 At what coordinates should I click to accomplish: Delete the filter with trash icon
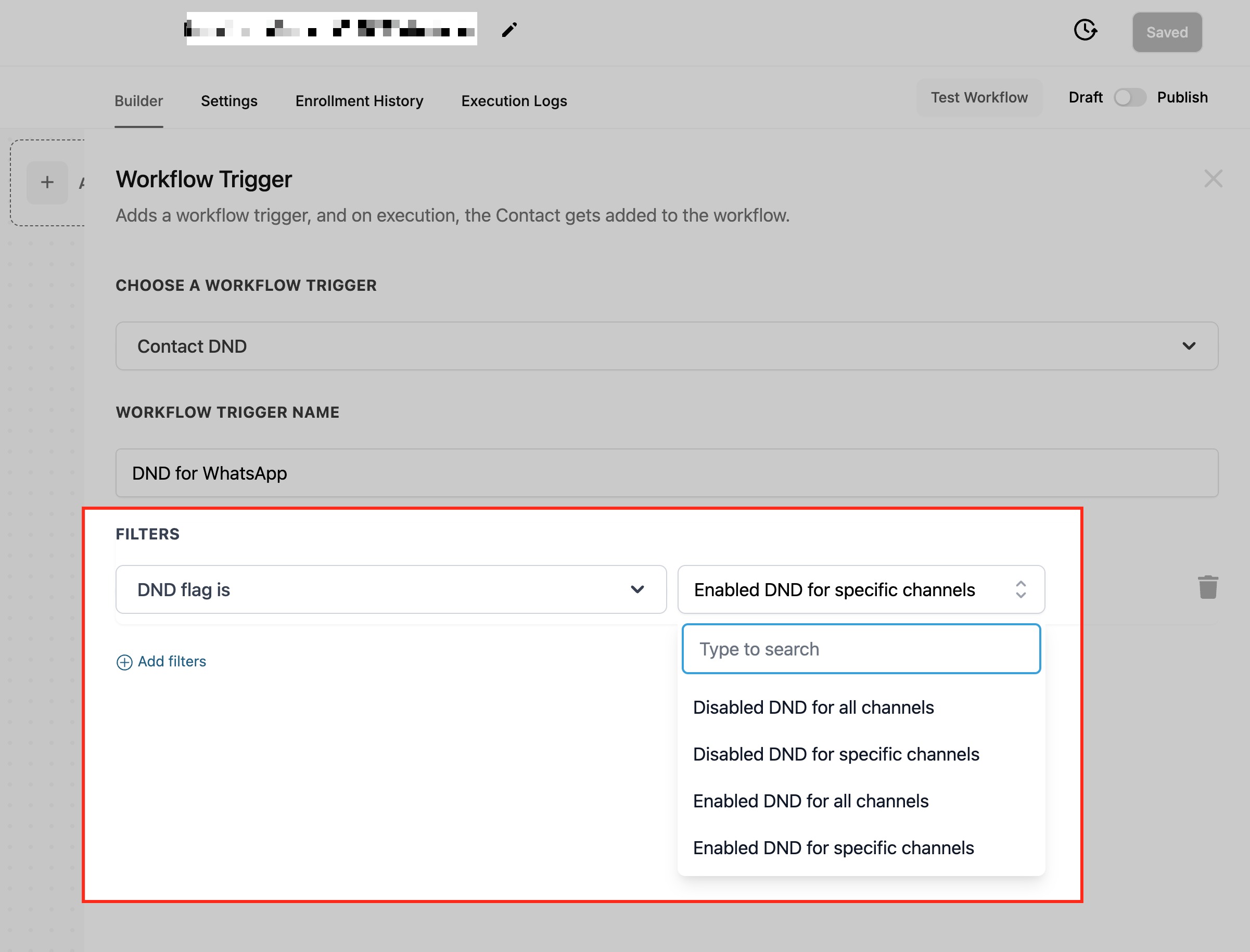pos(1207,587)
